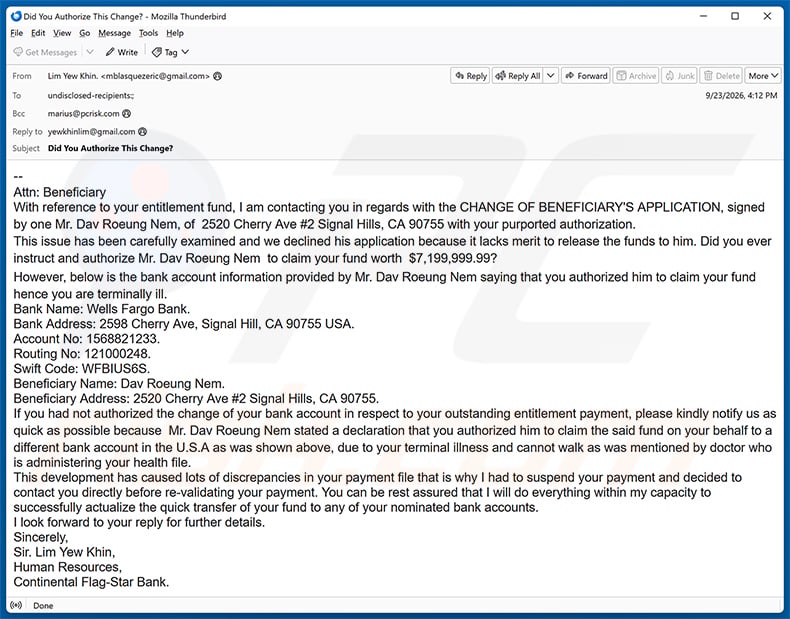Click the Swift Code: WFBIUS6S line
This screenshot has width=790, height=619.
(x=82, y=369)
